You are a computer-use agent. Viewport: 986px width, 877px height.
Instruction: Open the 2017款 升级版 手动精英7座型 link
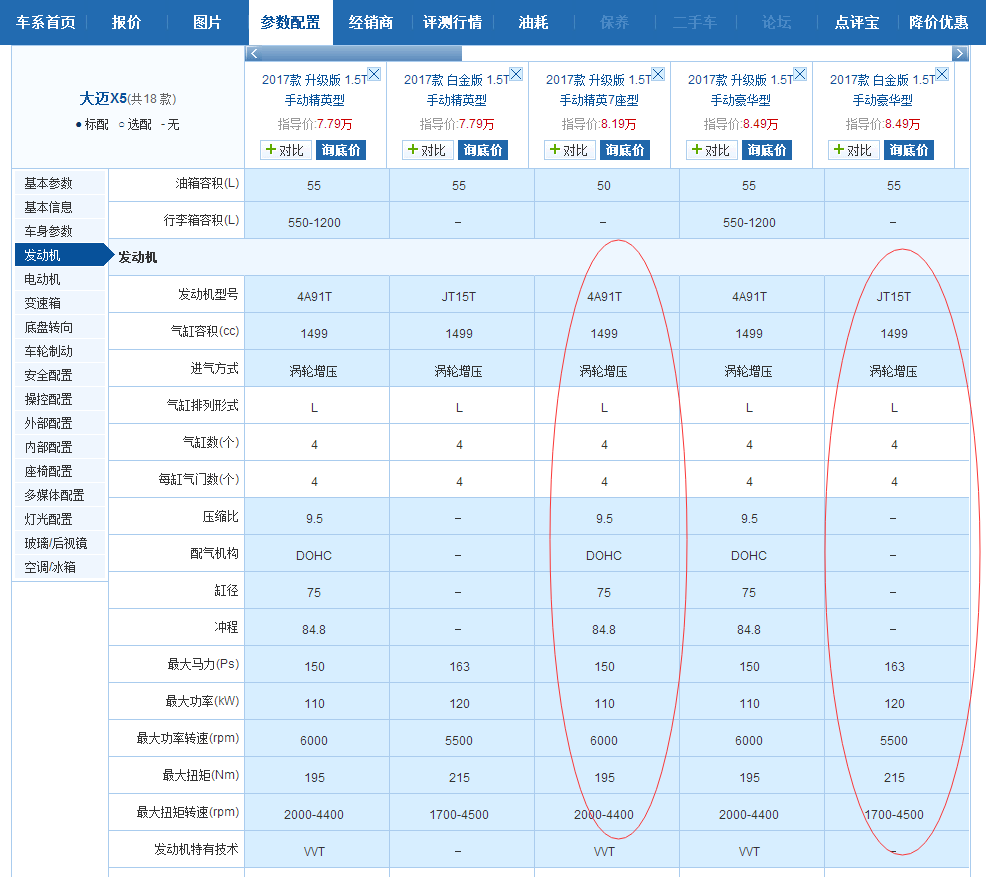(x=599, y=90)
